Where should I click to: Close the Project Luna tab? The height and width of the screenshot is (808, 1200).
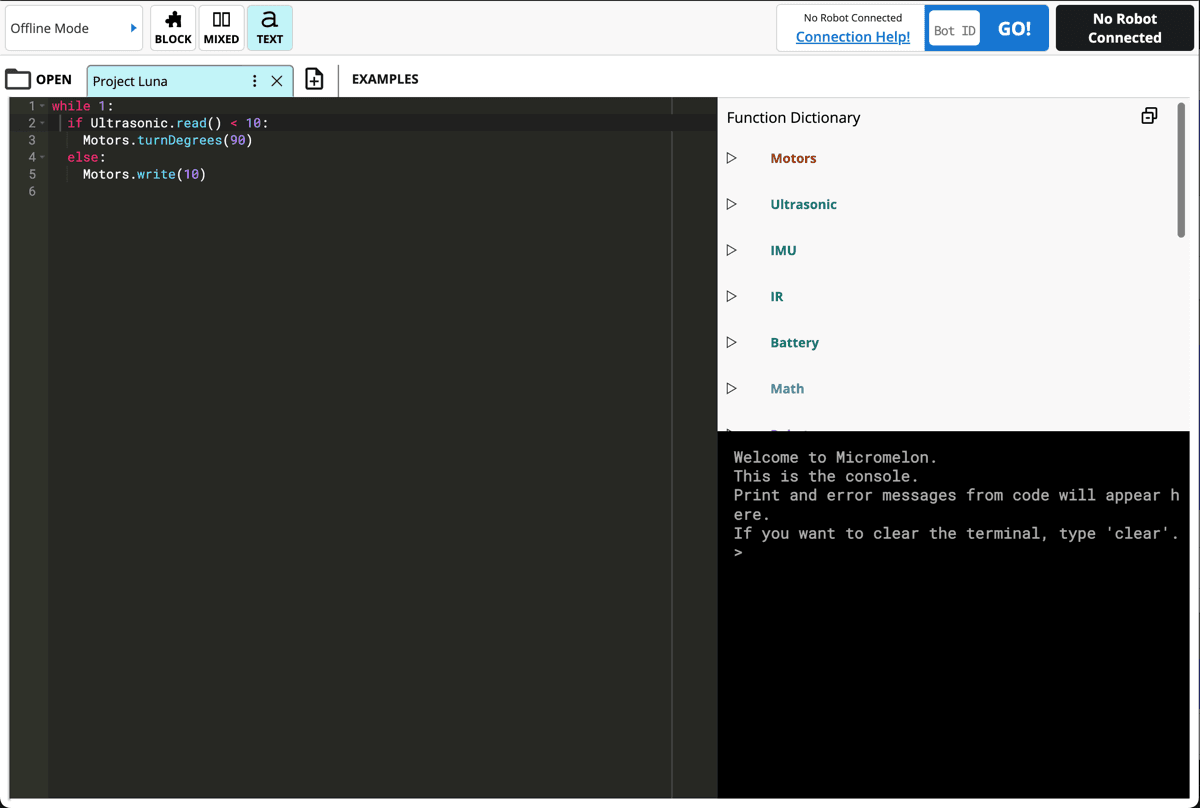[x=277, y=80]
